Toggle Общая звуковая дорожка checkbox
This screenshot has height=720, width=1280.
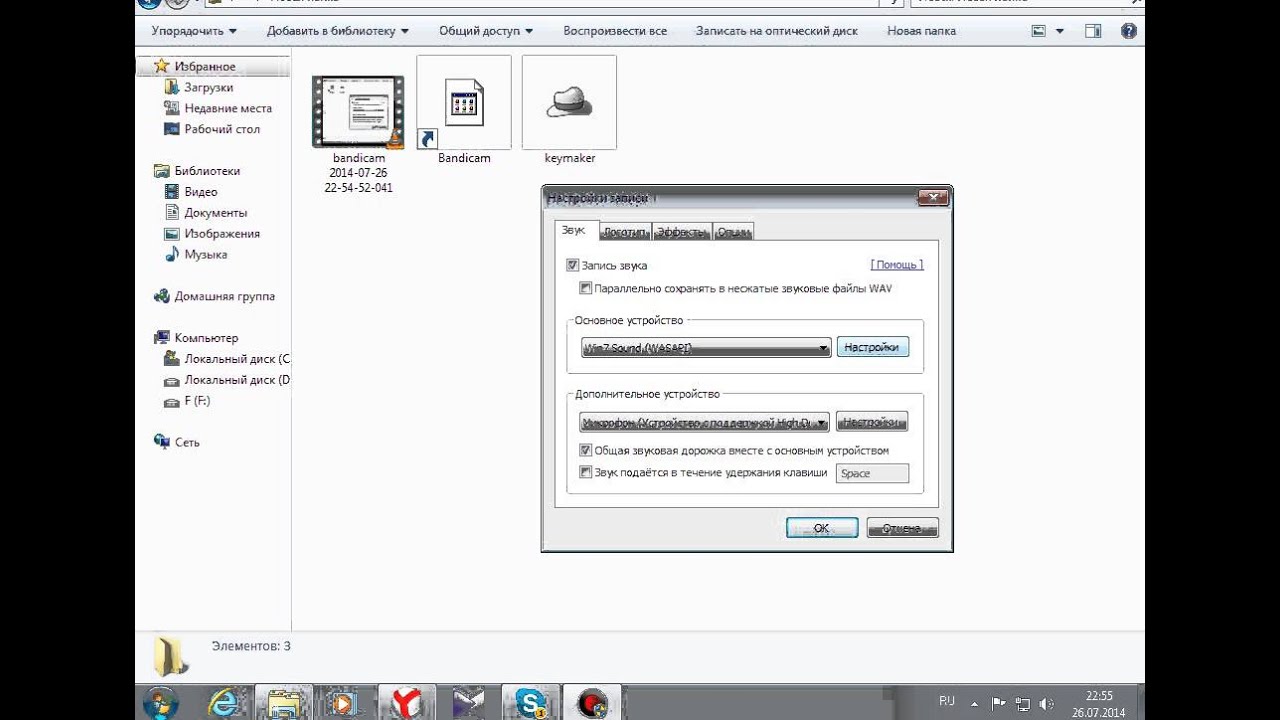tap(586, 450)
